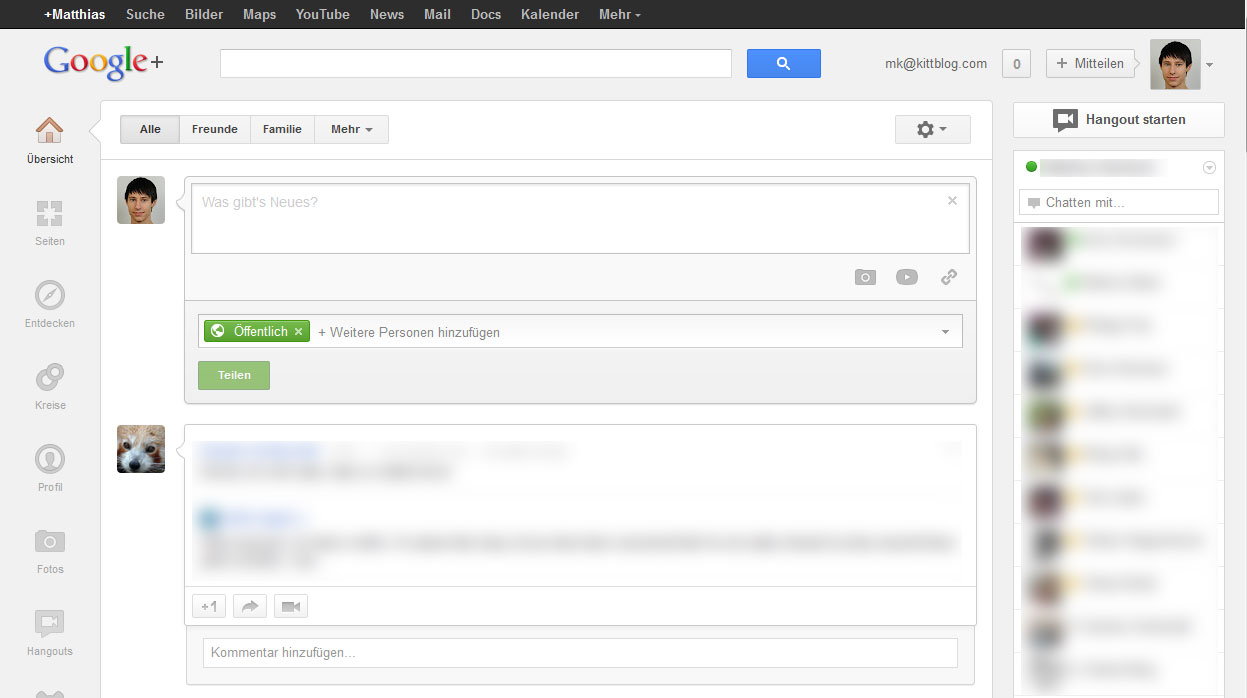Open Mail from the top navigation

click(437, 14)
